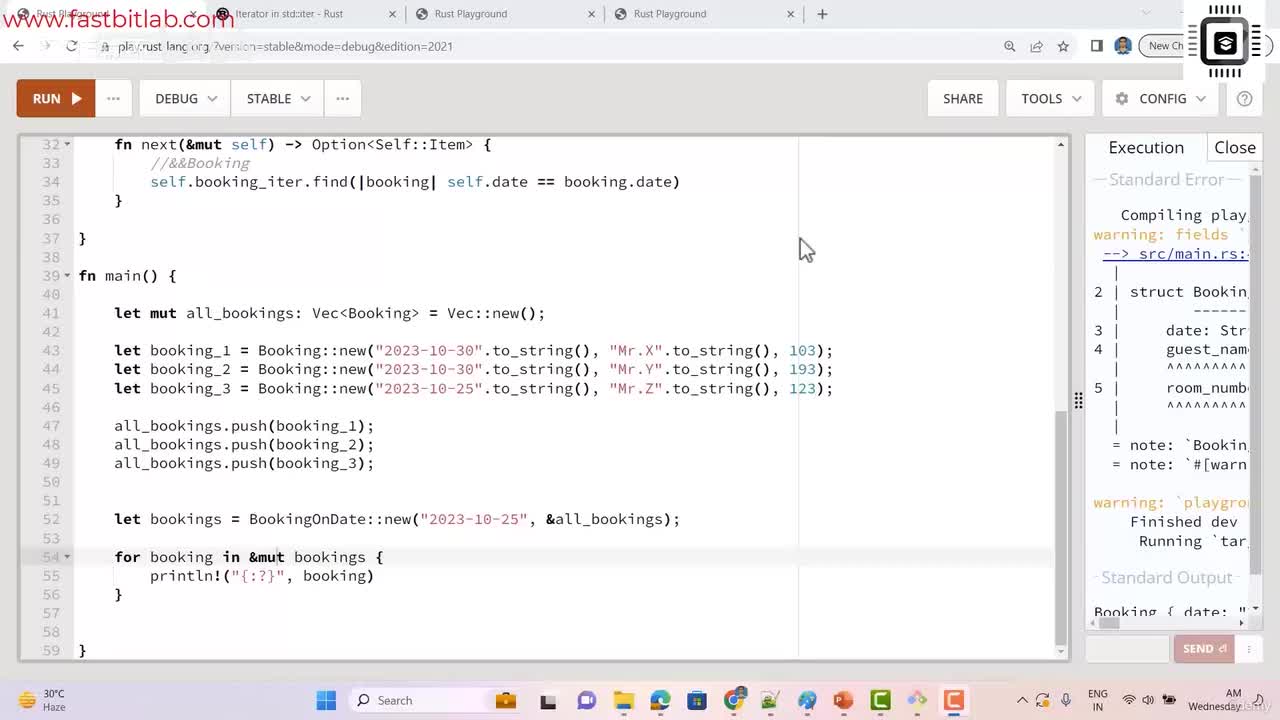Place cursor on 'fn main() {' line
The height and width of the screenshot is (720, 1280).
click(127, 276)
